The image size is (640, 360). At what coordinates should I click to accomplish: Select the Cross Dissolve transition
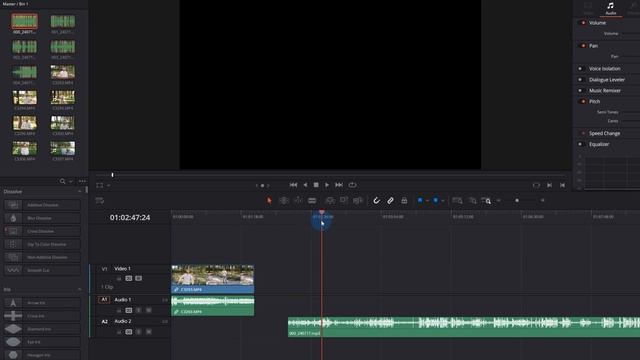(x=42, y=231)
